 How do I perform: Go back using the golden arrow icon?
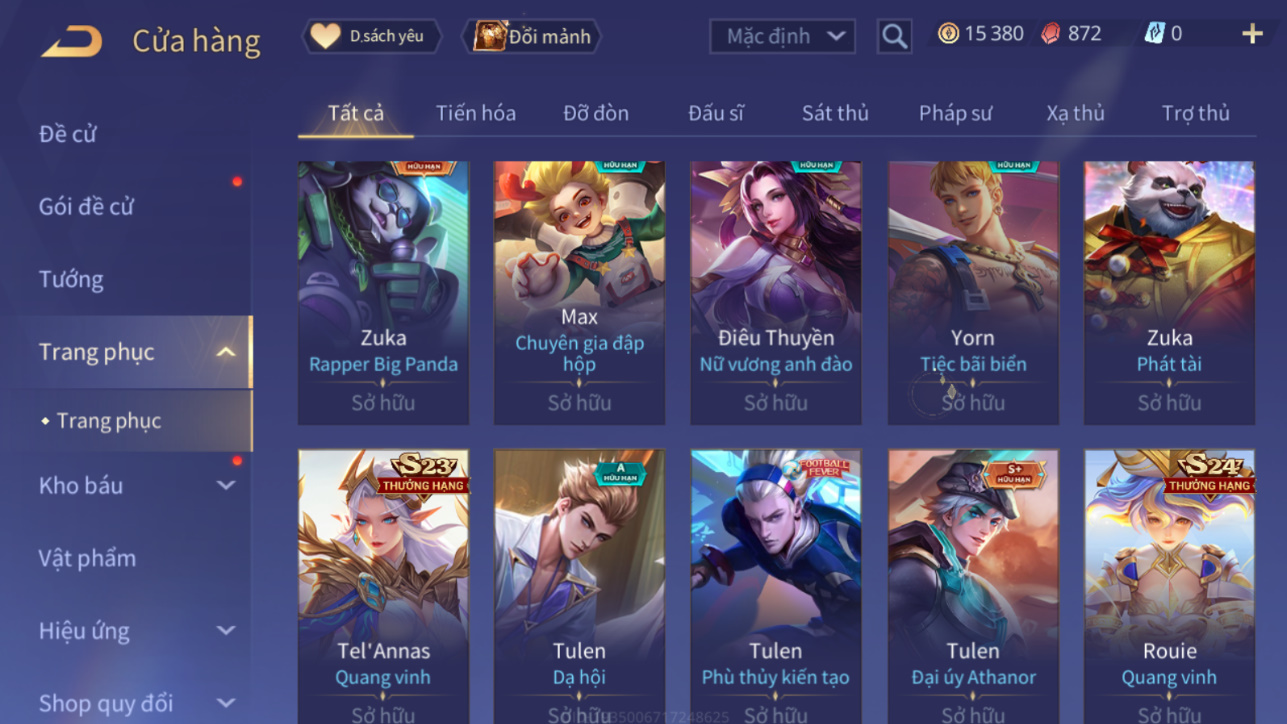72,41
